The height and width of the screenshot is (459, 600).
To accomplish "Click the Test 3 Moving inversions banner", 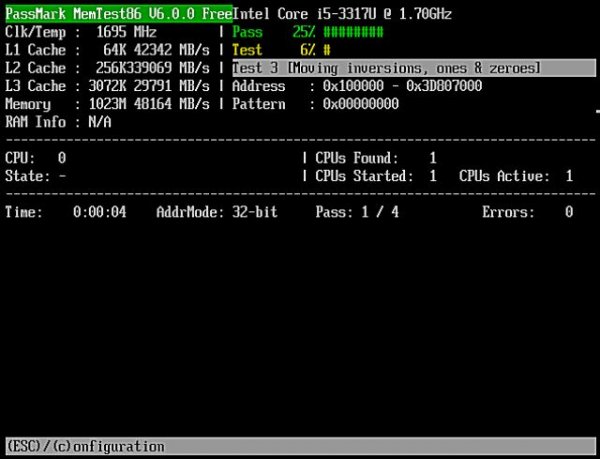I will pos(387,68).
